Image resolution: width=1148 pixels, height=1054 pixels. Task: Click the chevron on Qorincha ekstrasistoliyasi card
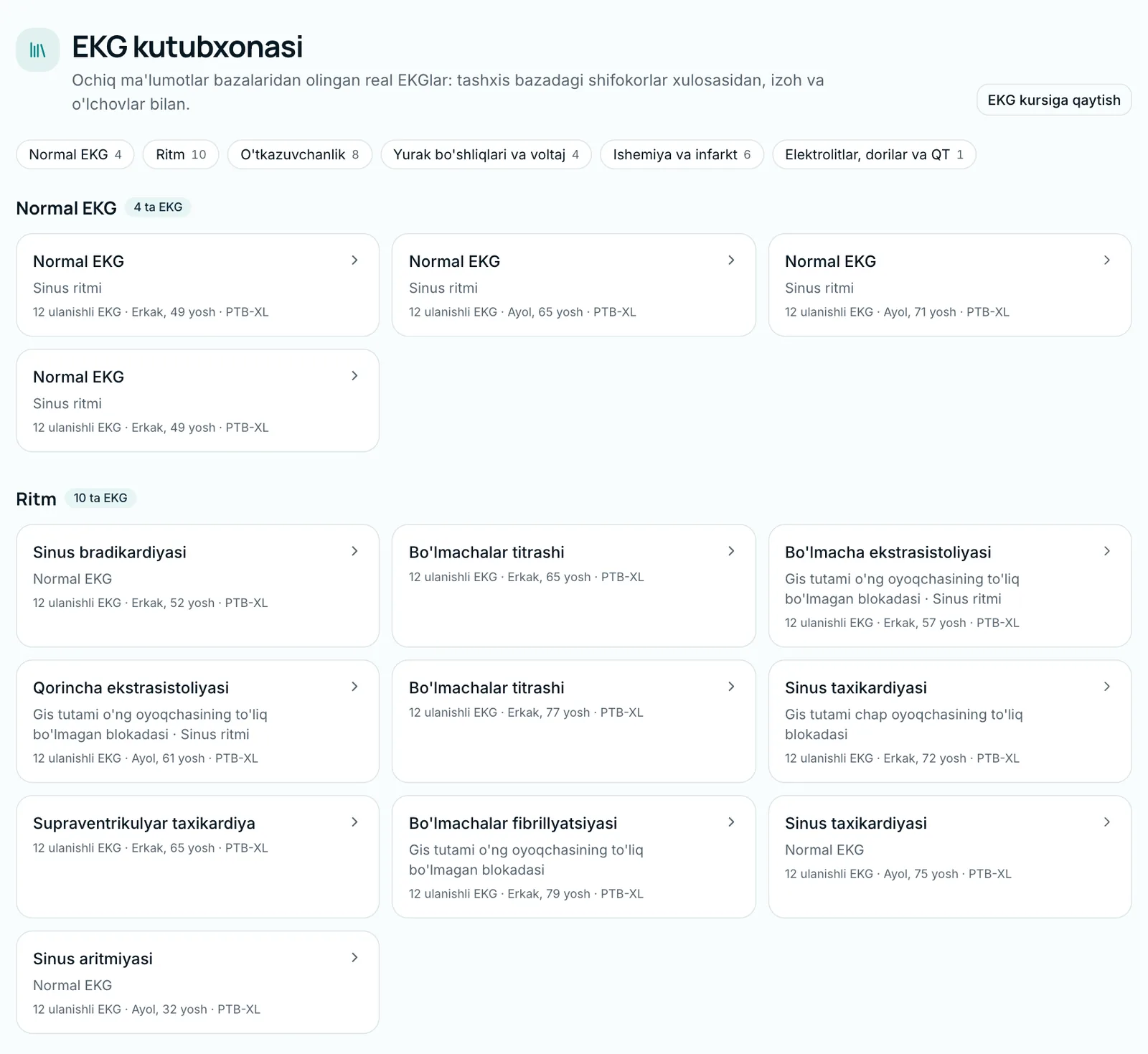pos(354,687)
